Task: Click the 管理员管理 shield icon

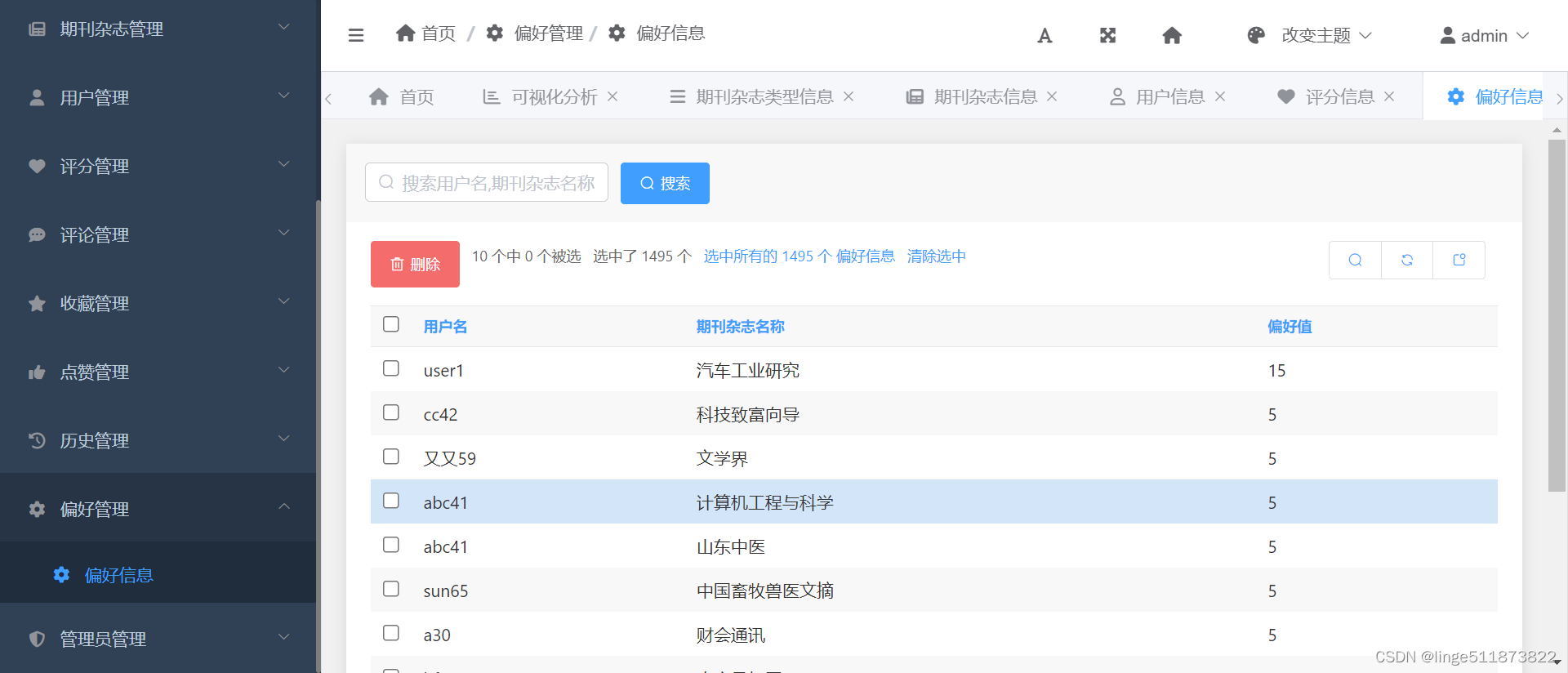Action: coord(37,639)
